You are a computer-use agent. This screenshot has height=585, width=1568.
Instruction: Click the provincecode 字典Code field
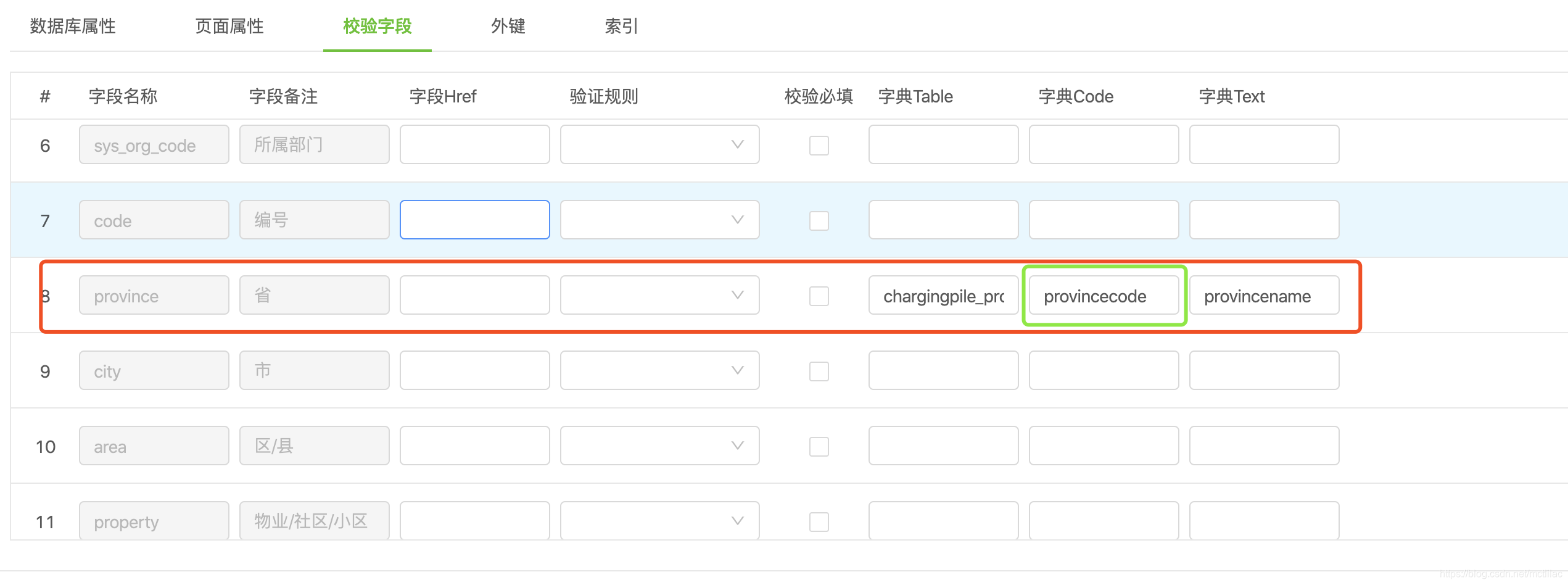[x=1104, y=296]
